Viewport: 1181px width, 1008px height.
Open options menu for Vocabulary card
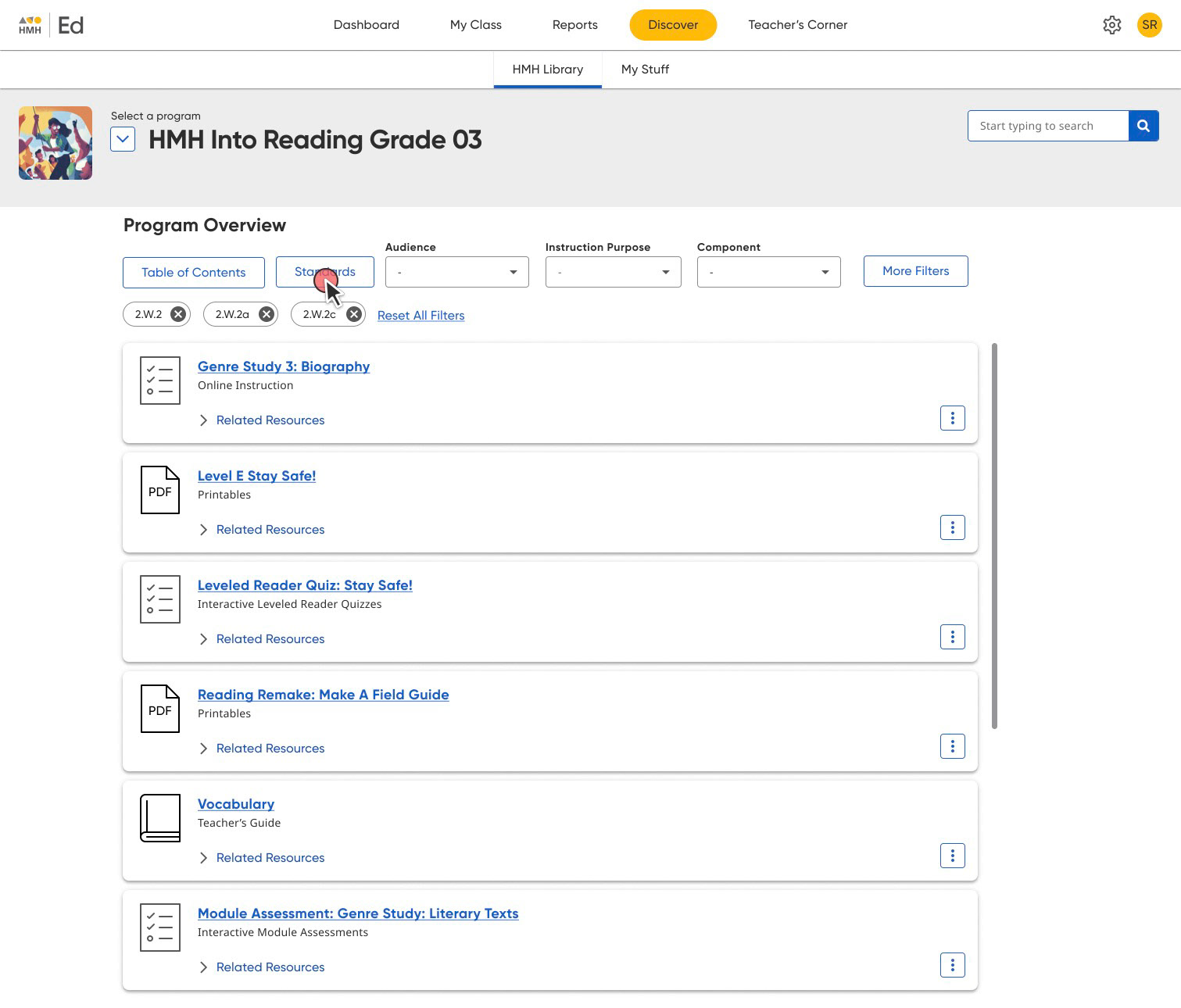pyautogui.click(x=952, y=856)
